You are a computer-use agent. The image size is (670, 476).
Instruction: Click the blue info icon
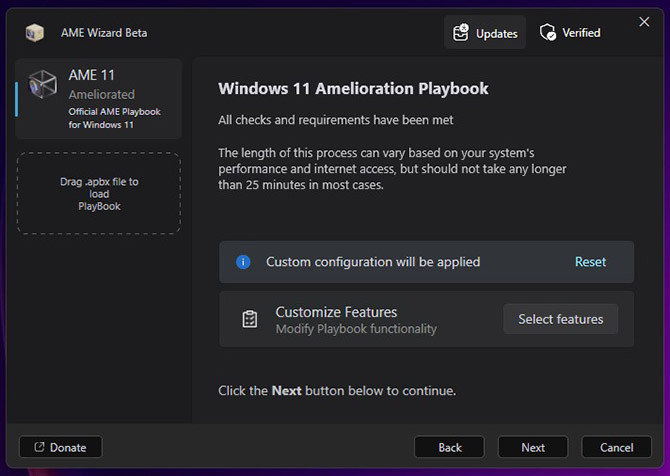243,262
